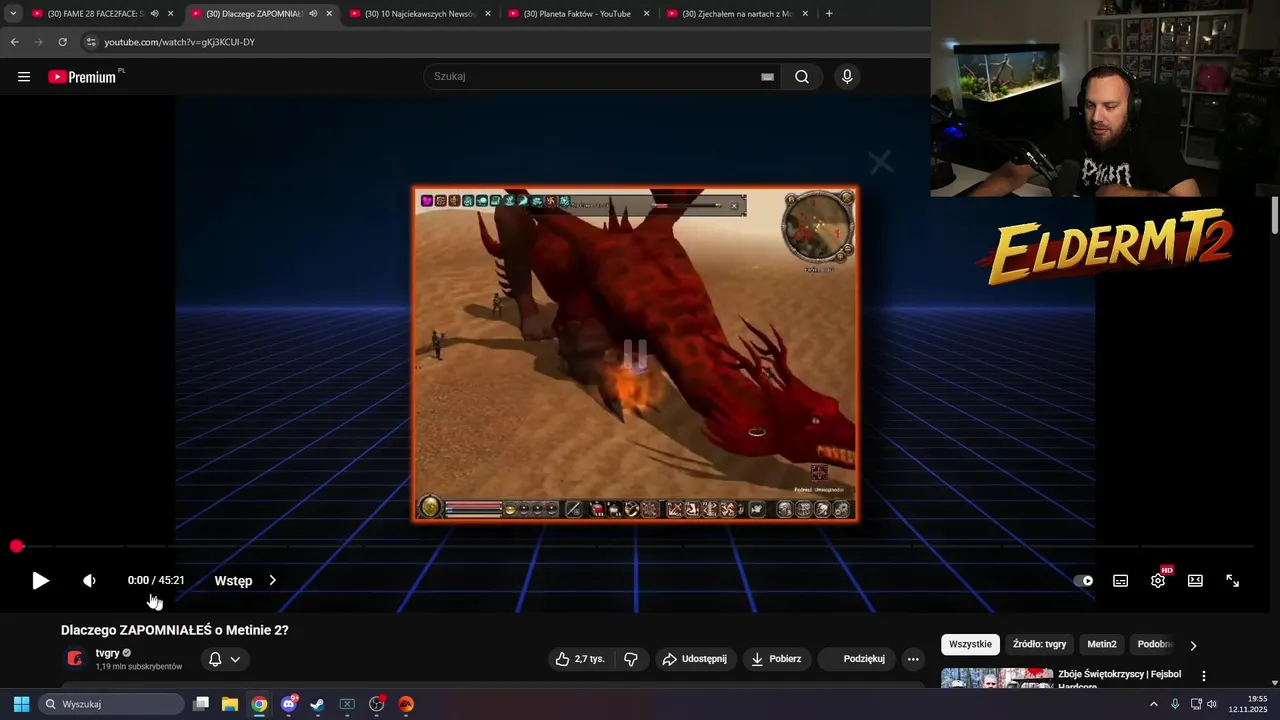
Task: Open the tvgry channel avatar
Action: click(75, 658)
